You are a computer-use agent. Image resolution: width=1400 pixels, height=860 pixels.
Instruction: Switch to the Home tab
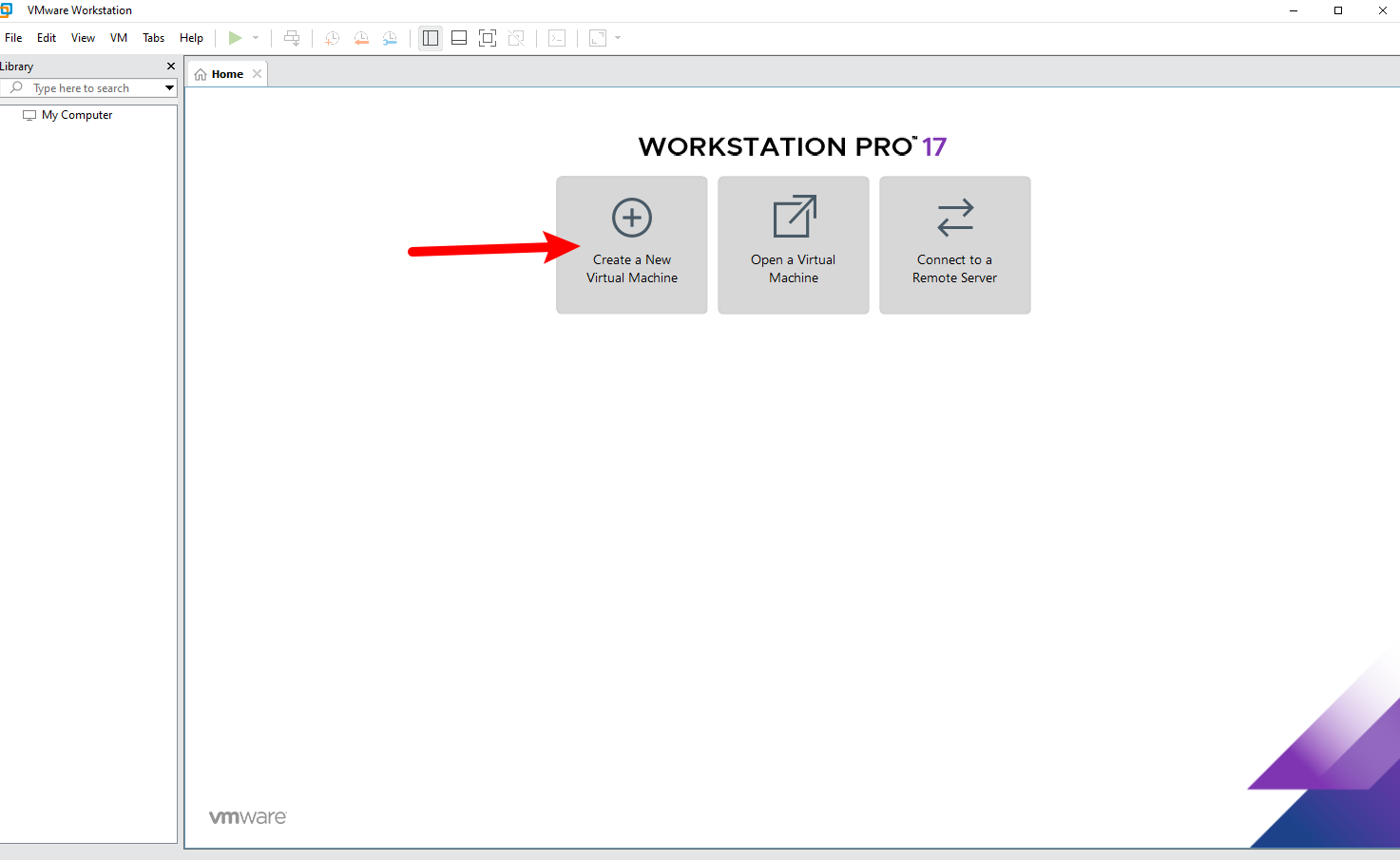[x=227, y=74]
